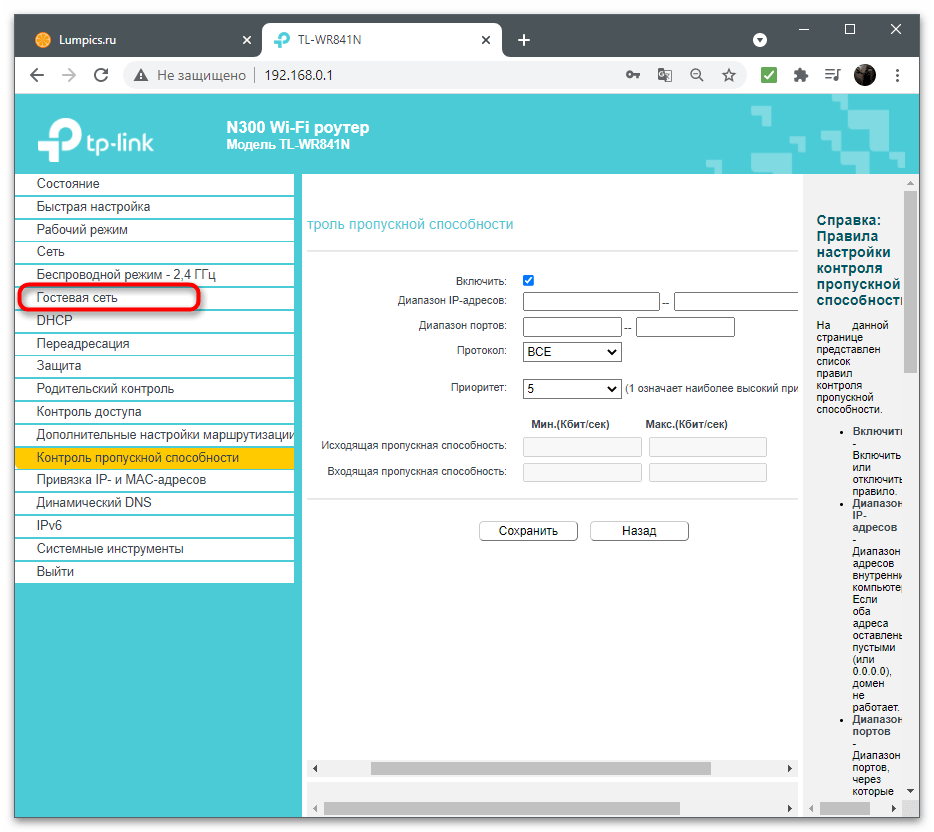Viewport: 934px width, 832px height.
Task: Close the TL-WR841N tab
Action: pyautogui.click(x=486, y=40)
